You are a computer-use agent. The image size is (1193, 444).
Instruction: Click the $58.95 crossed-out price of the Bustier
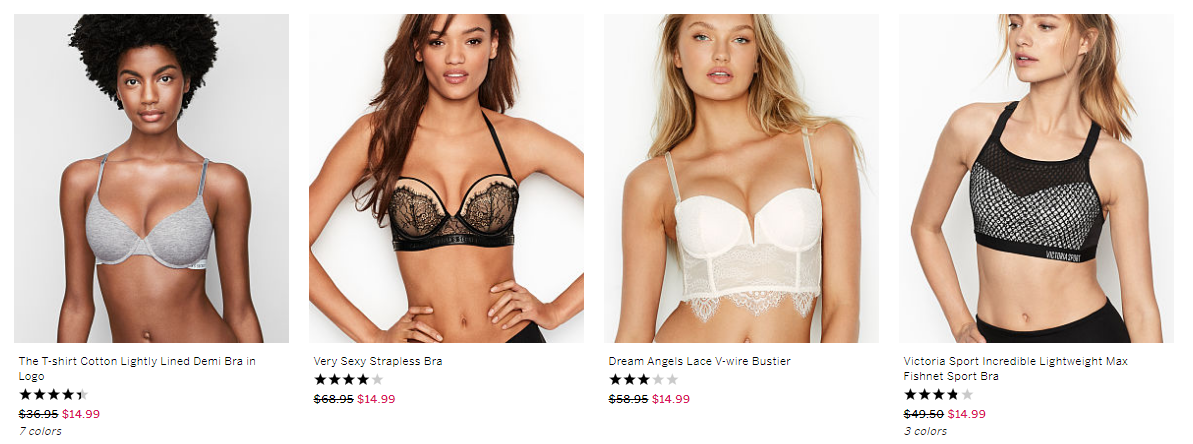(628, 399)
